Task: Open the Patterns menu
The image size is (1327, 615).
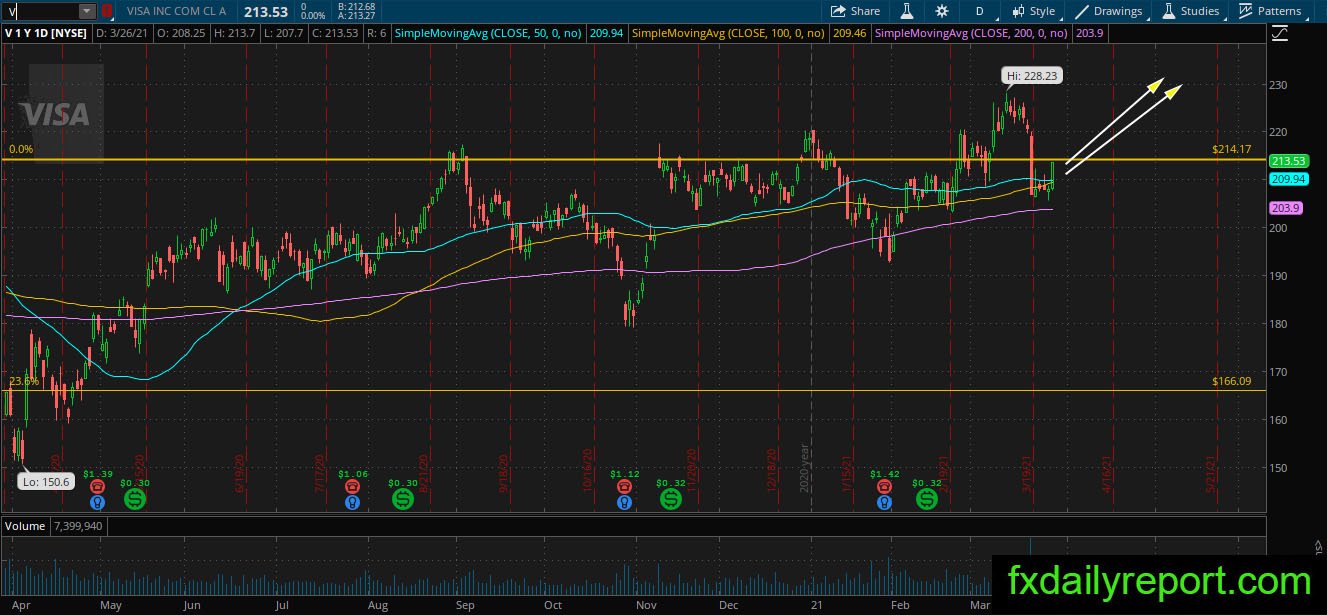Action: [x=1270, y=11]
